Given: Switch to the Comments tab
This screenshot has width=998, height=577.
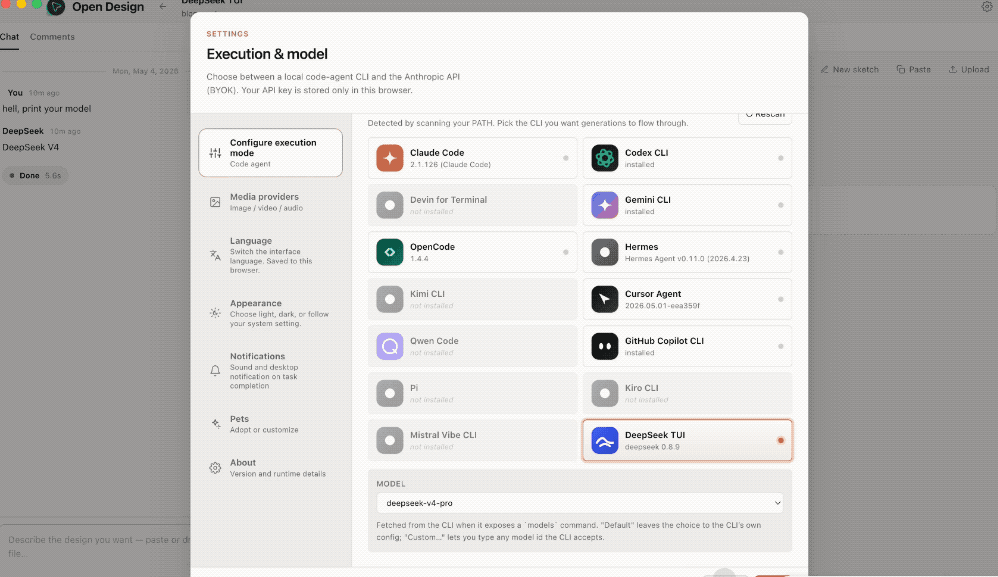Looking at the screenshot, I should tap(52, 37).
